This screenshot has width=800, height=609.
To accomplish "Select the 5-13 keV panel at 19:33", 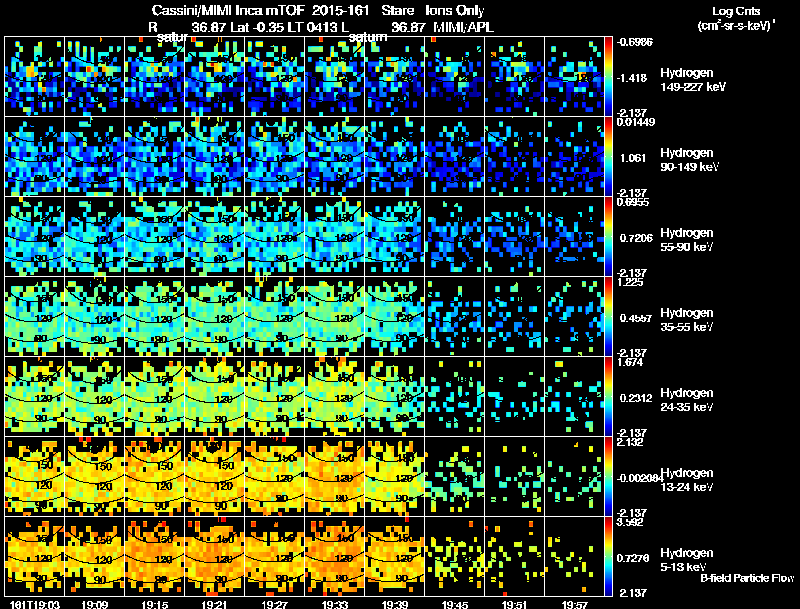I will click(x=335, y=557).
